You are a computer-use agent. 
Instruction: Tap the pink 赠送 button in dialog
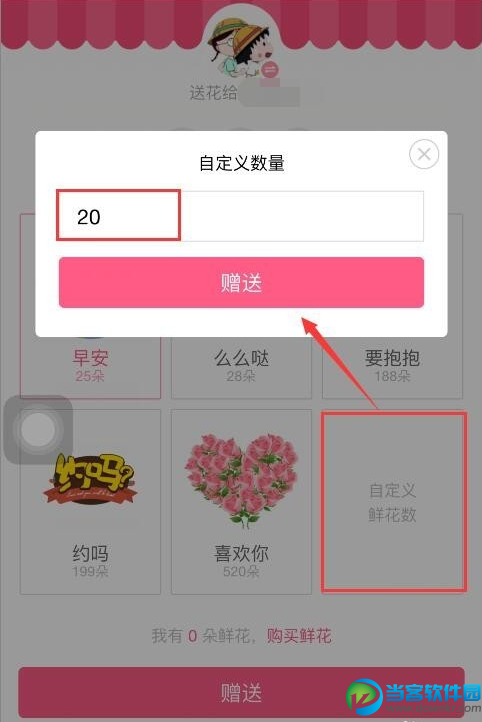(x=241, y=282)
